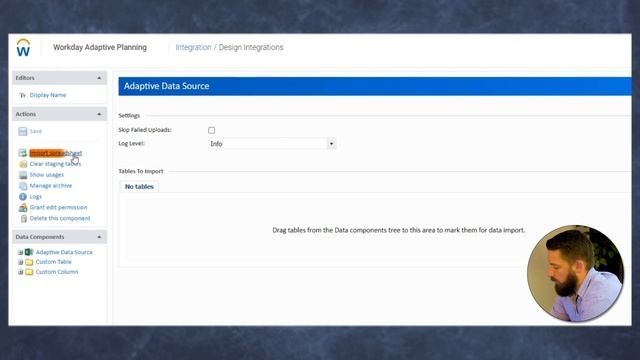Click the Adaptive Data Source spreadsheet icon
The width and height of the screenshot is (640, 360).
[x=29, y=252]
